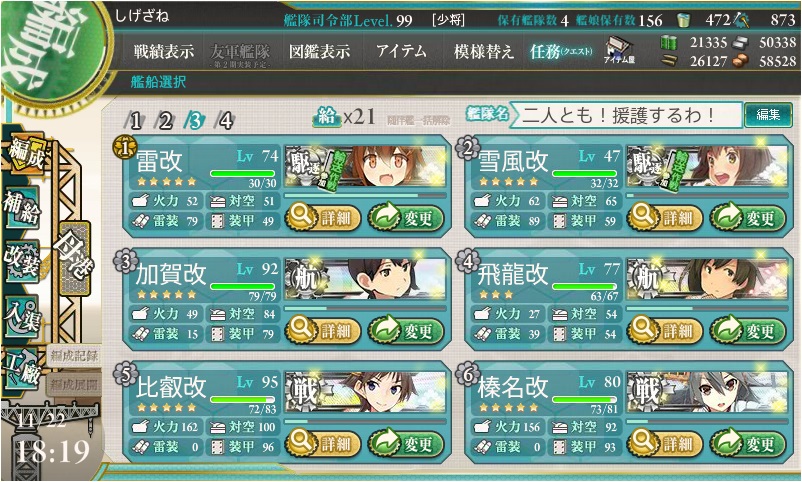Switch to fleet 4 tab

225,121
